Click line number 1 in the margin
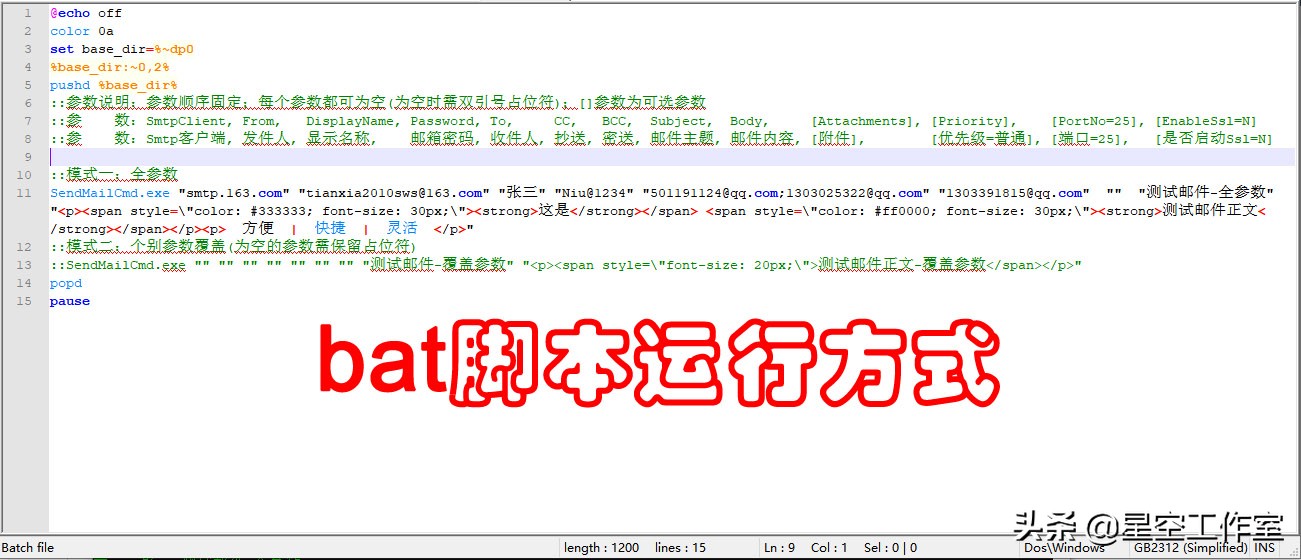Image resolution: width=1301 pixels, height=560 pixels. point(28,14)
